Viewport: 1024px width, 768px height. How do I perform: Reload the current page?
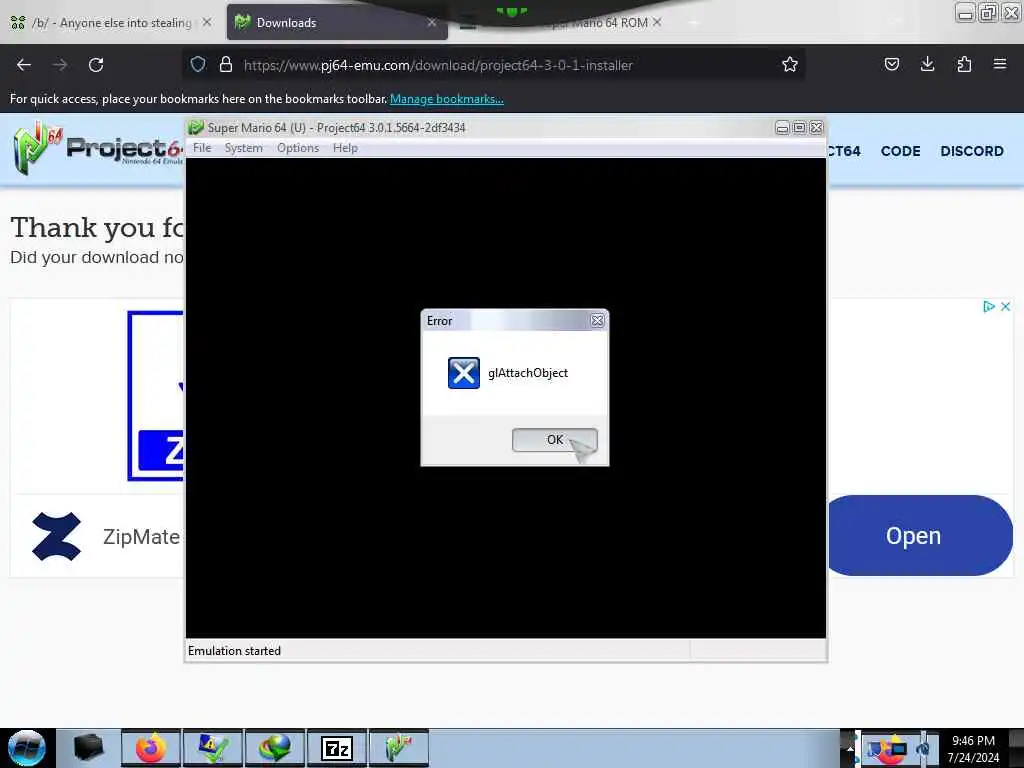tap(96, 65)
